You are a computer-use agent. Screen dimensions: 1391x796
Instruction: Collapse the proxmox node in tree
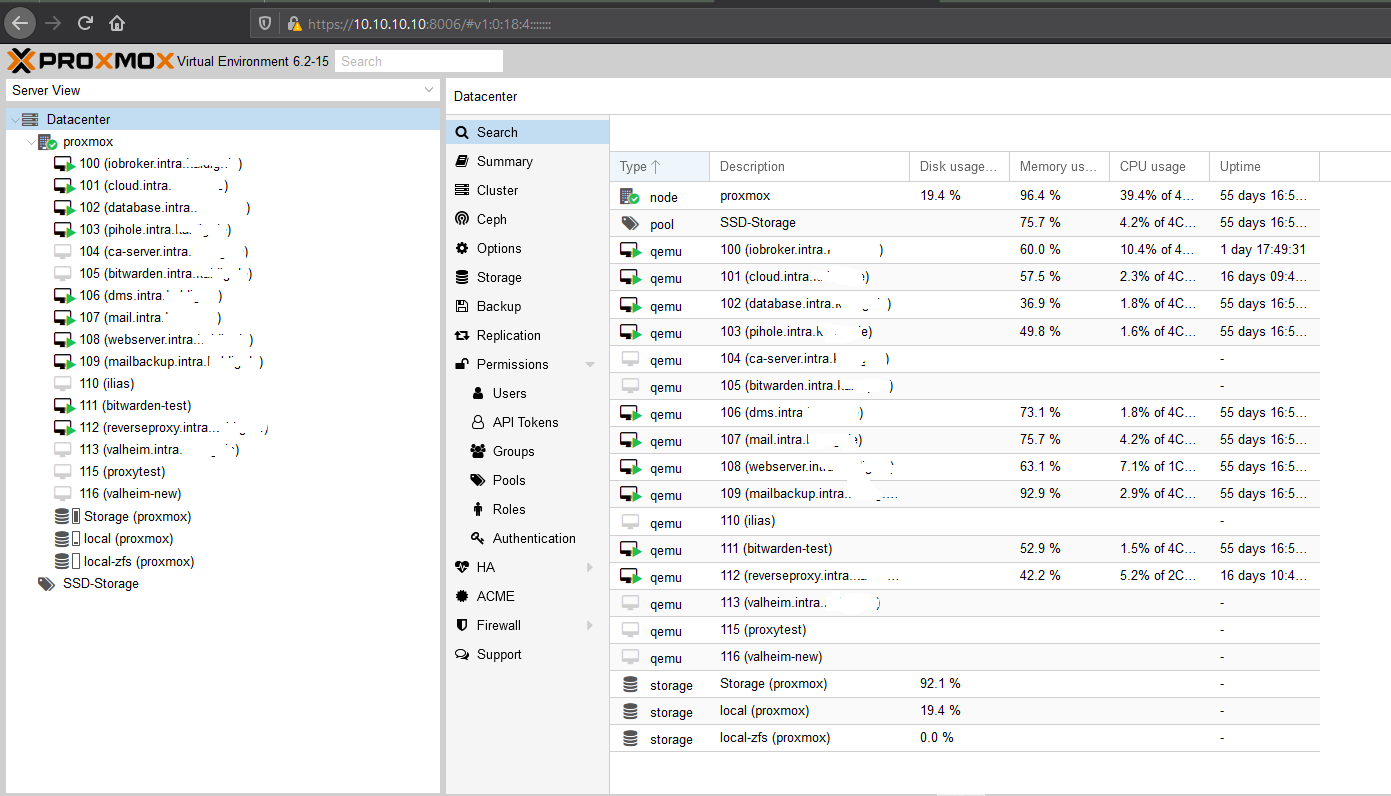tap(31, 142)
